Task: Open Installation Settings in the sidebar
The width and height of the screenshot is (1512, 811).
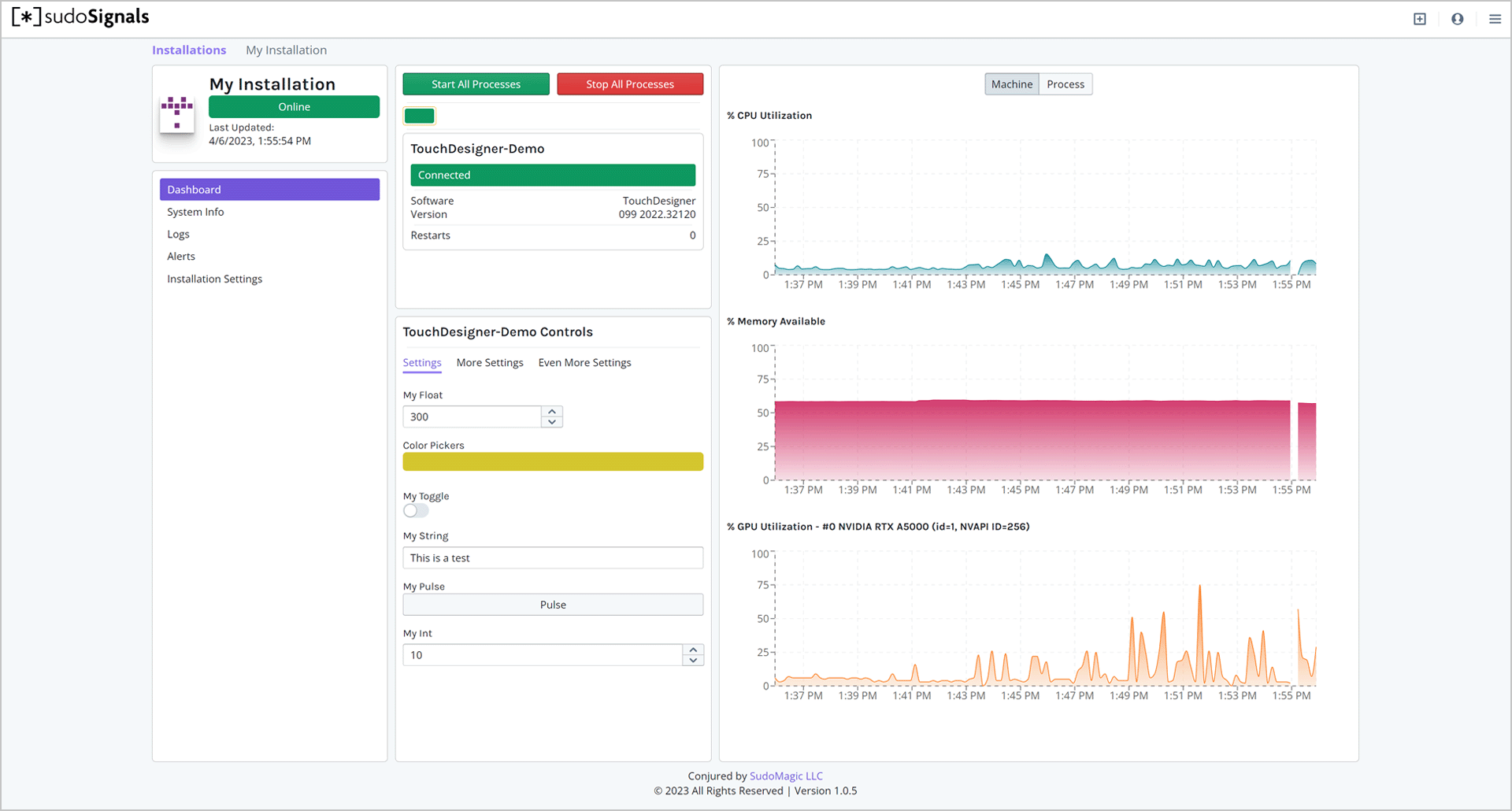Action: (x=214, y=279)
